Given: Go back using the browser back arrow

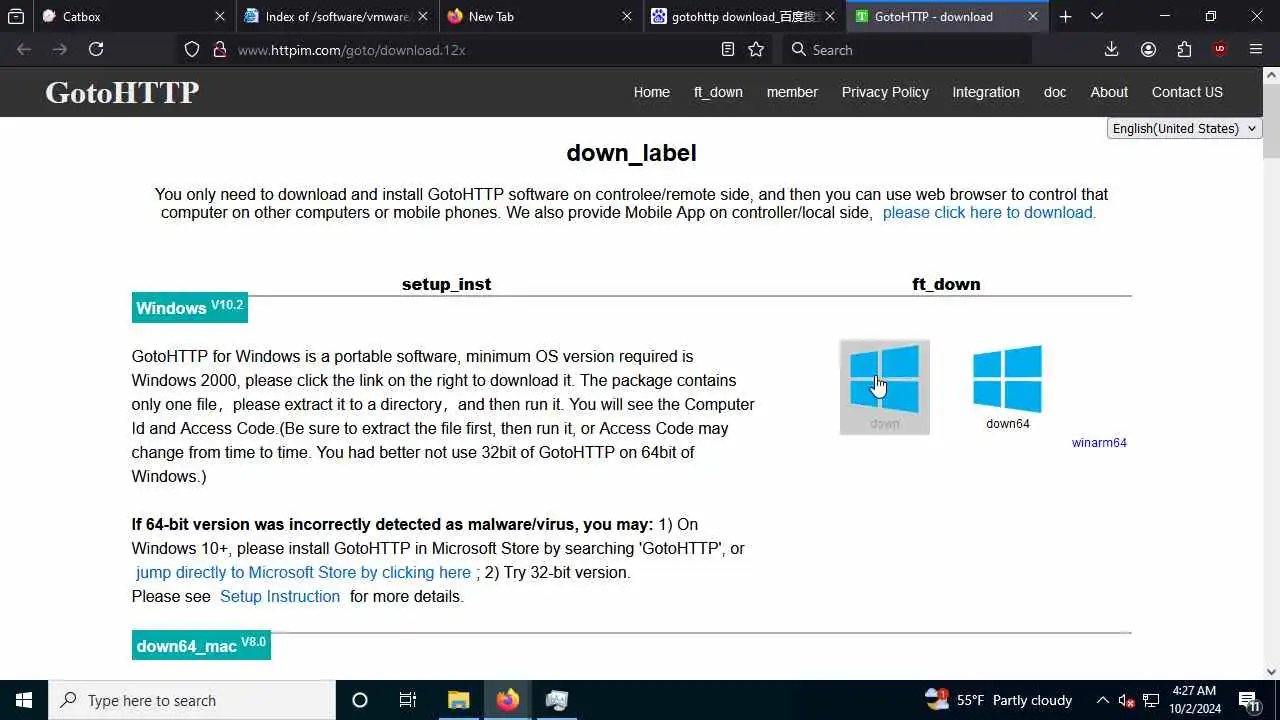Looking at the screenshot, I should 24,49.
